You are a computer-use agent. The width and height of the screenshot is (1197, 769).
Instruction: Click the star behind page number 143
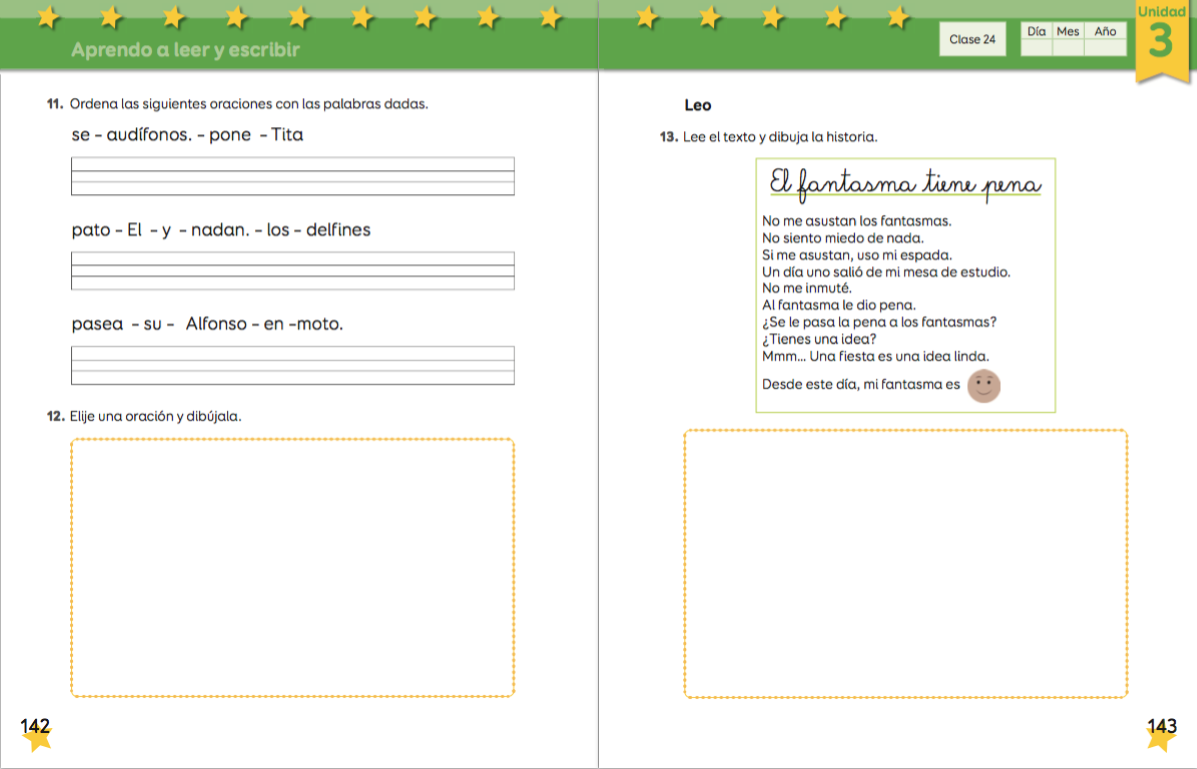click(x=1161, y=737)
